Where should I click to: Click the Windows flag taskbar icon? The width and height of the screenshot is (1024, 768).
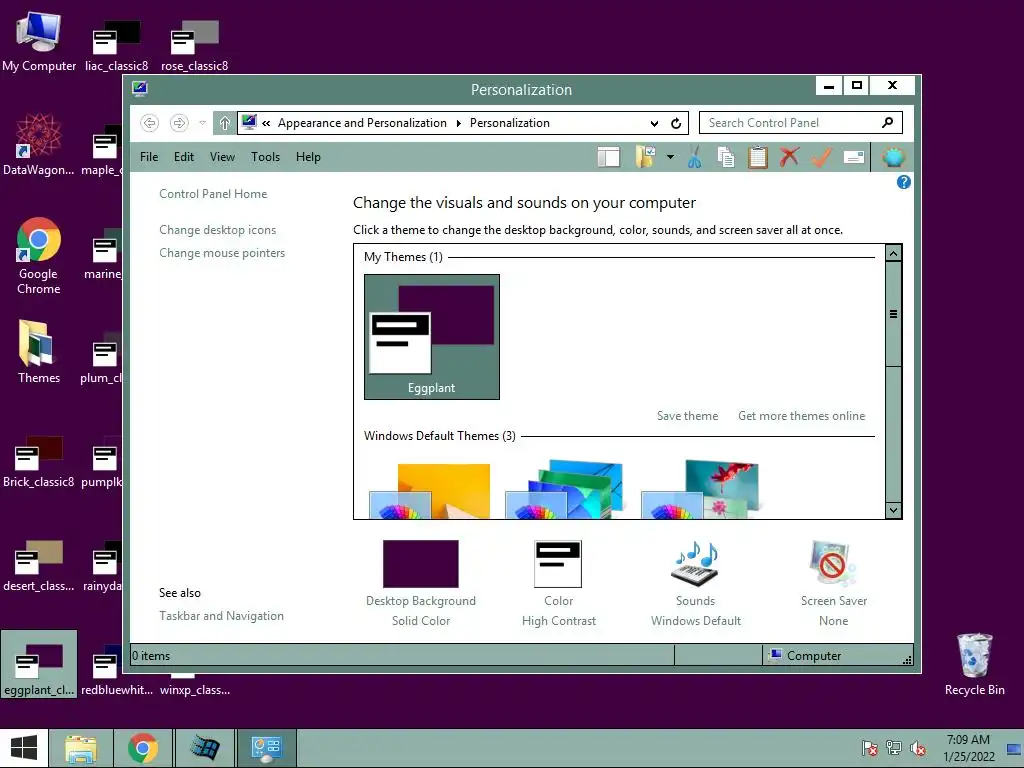click(x=204, y=748)
